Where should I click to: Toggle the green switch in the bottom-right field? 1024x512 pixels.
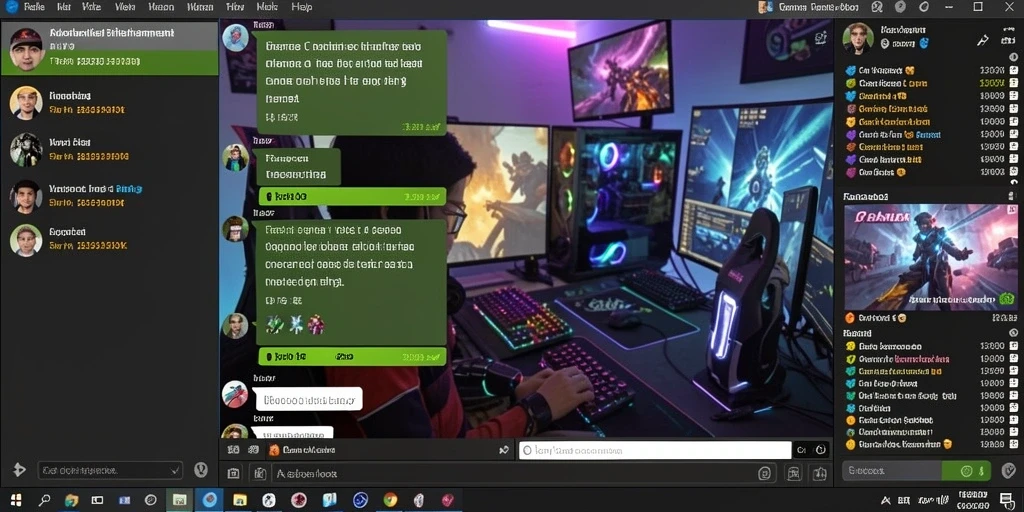pos(967,471)
